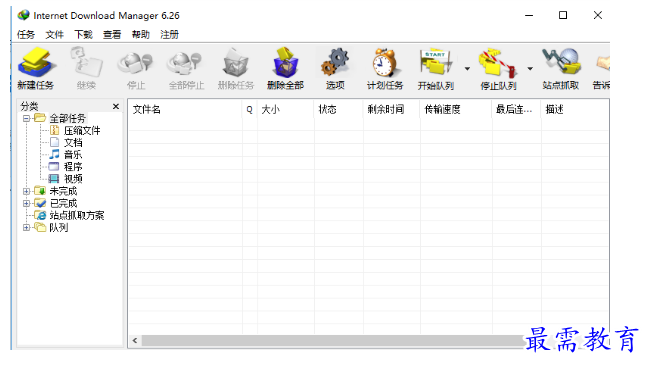647x371 pixels.
Task: Expand the 已完成 tree node
Action: point(26,203)
